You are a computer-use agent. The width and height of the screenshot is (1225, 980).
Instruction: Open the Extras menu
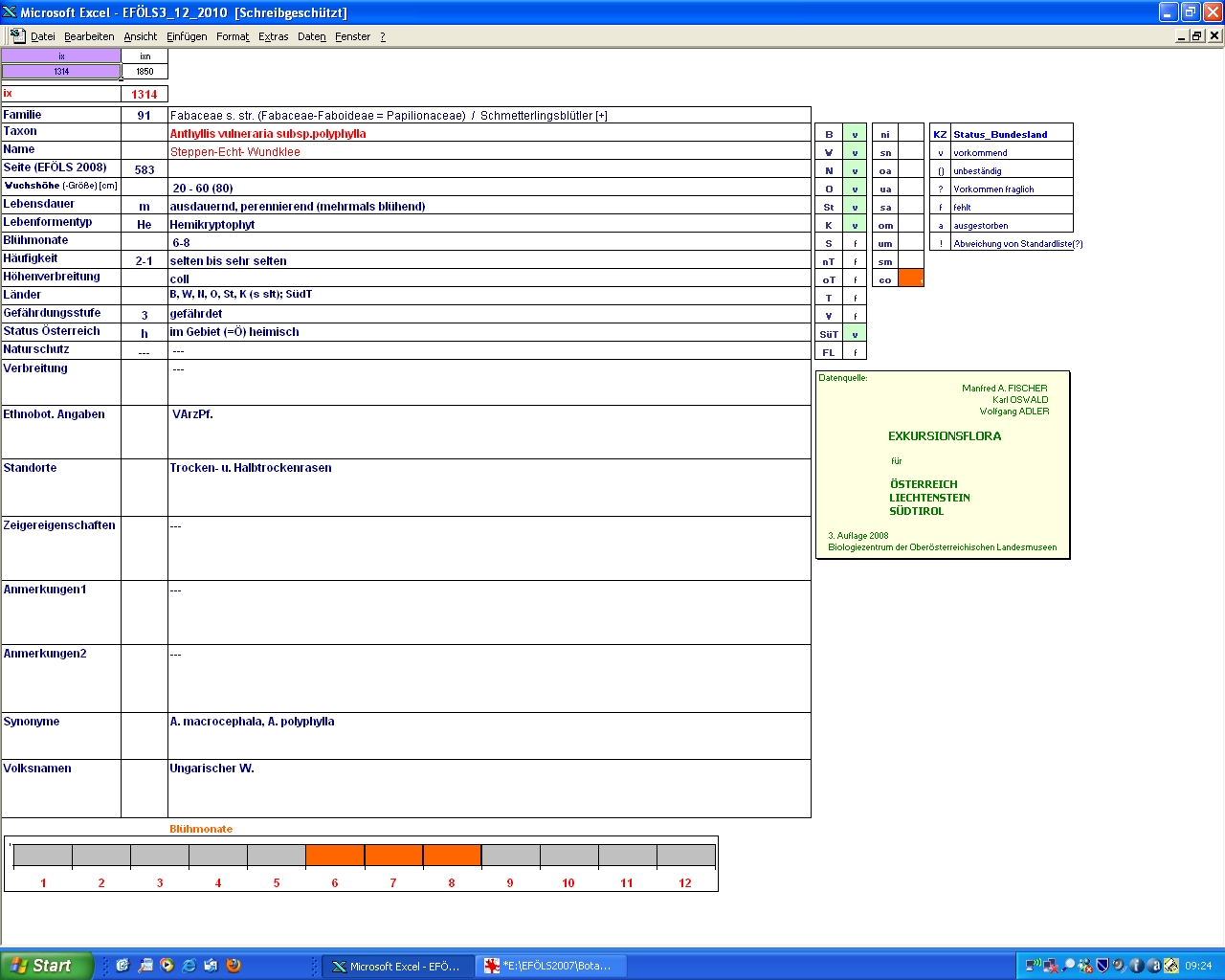click(273, 36)
